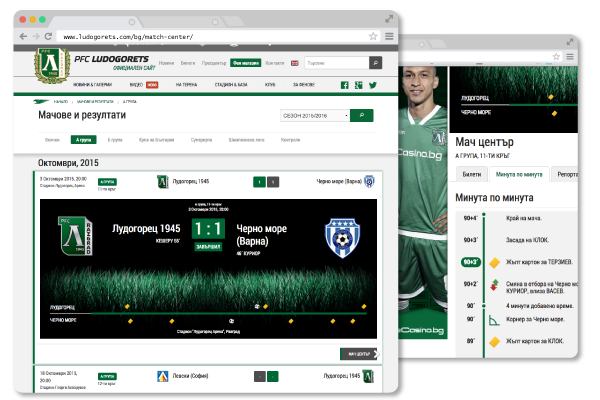Open the СТАДИОН & БАЗА menu
This screenshot has width=600, height=400.
(231, 85)
